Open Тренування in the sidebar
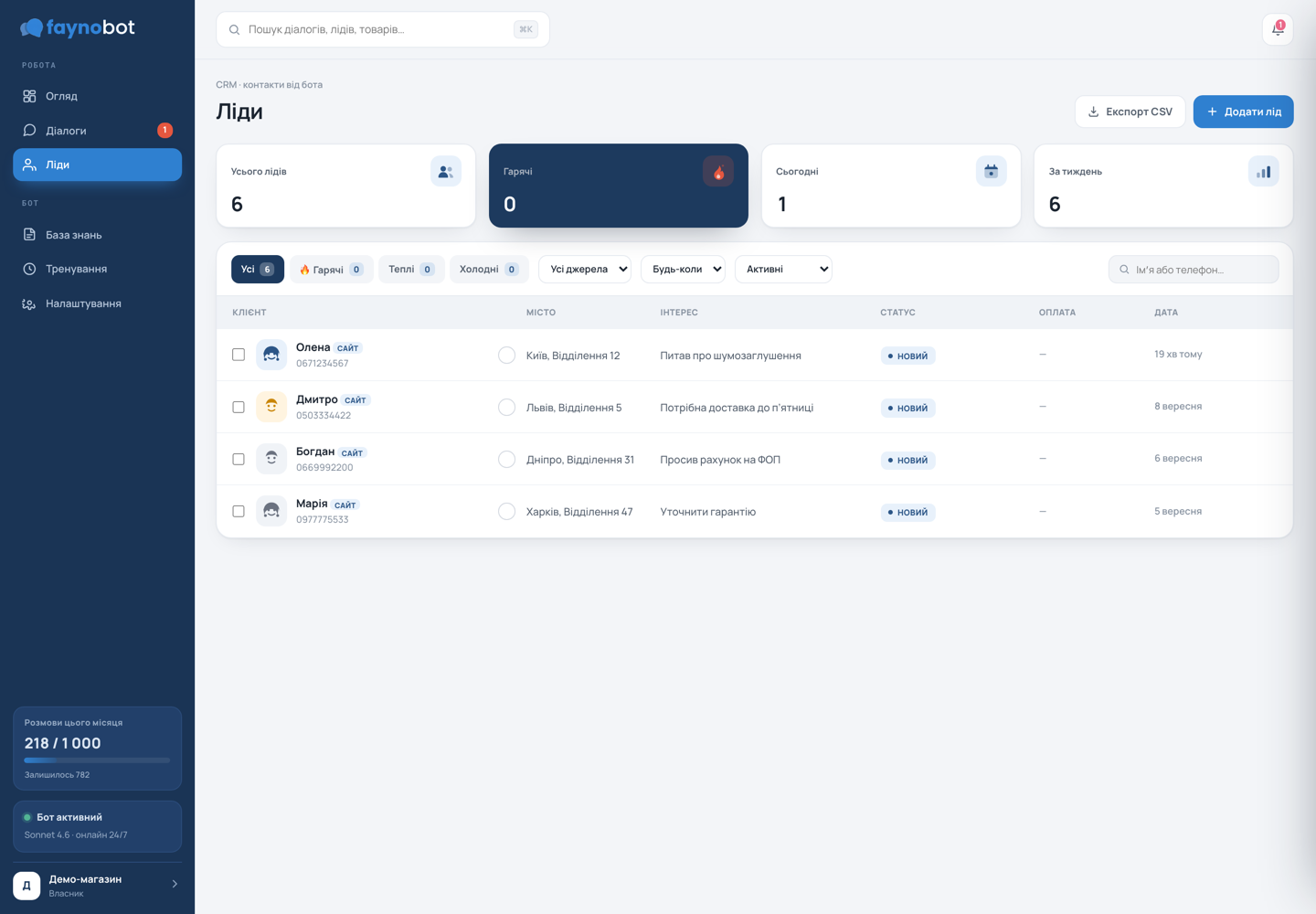 97,269
